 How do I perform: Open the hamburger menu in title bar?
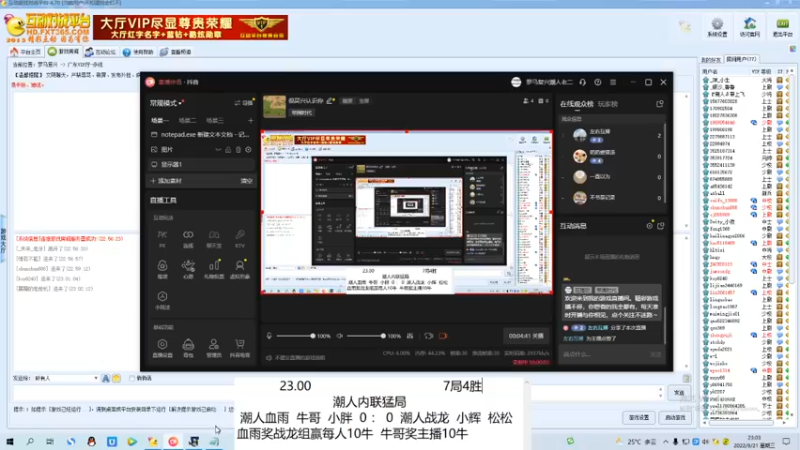tap(613, 82)
